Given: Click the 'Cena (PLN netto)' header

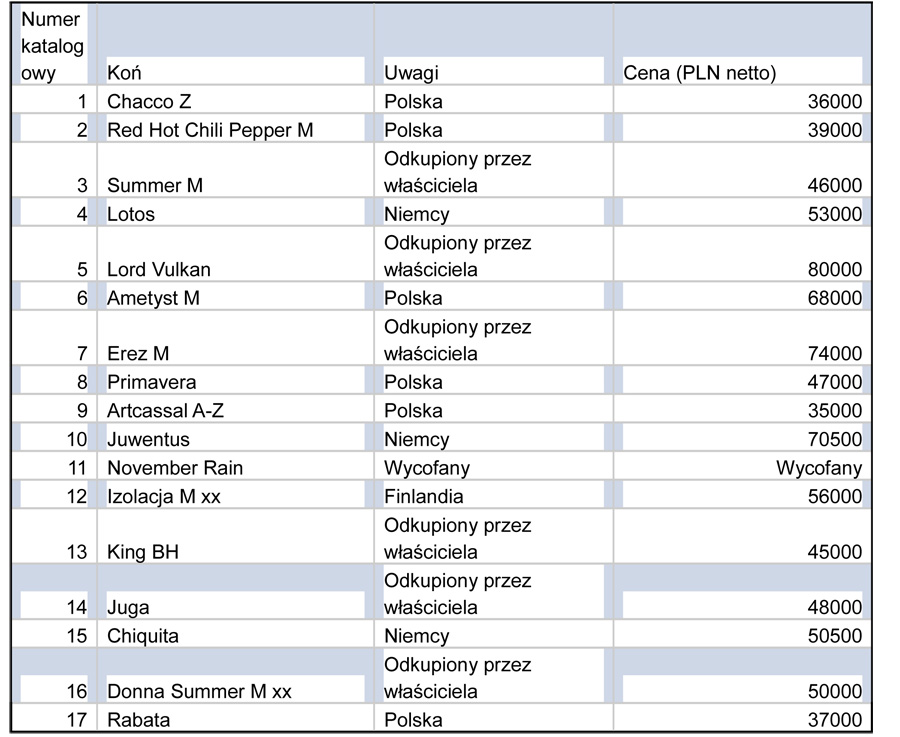Looking at the screenshot, I should coord(699,72).
